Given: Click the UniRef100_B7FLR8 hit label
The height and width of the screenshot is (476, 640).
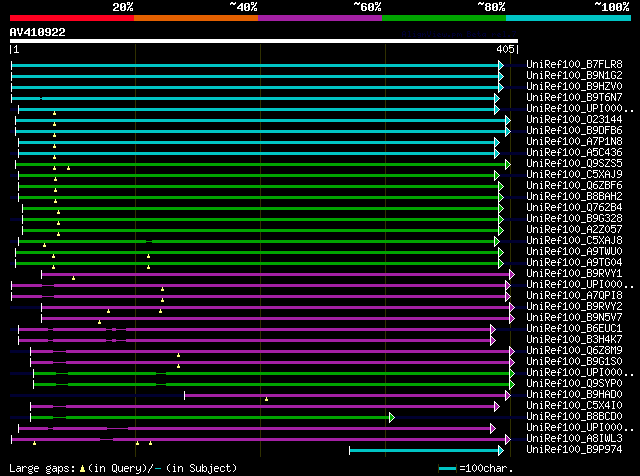Looking at the screenshot, I should (574, 64).
